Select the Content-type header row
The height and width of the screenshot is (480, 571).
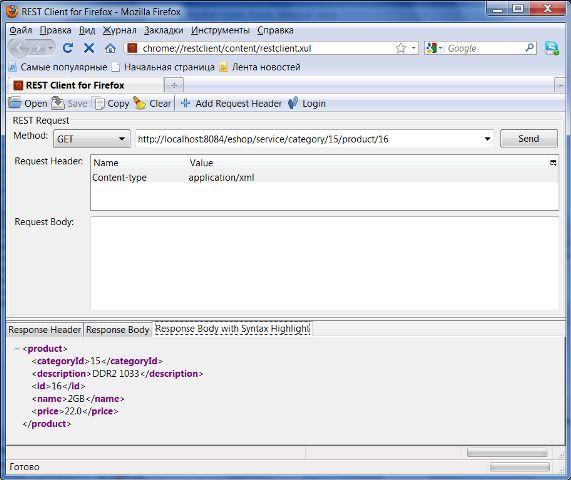coord(324,177)
